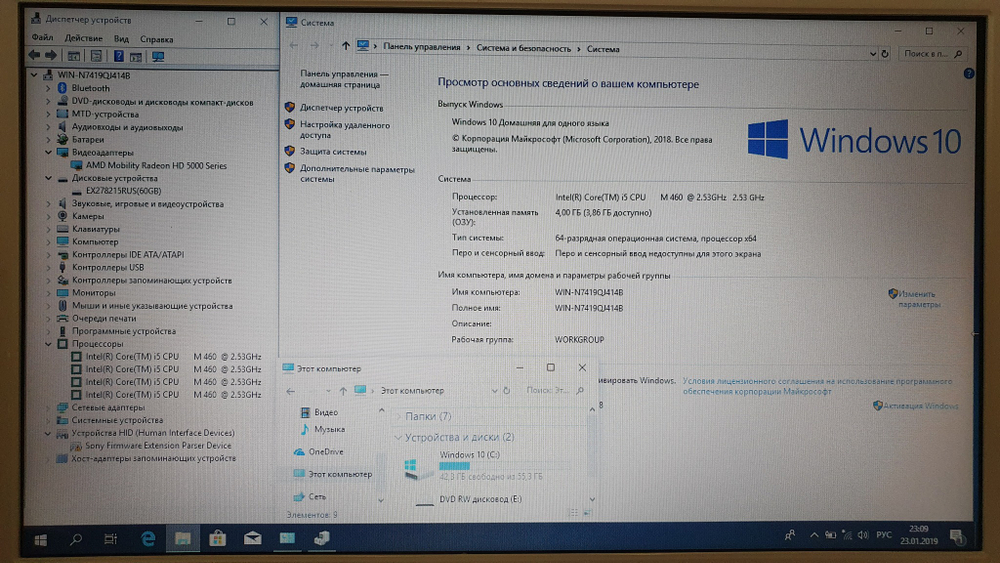1000x563 pixels.
Task: Click the search field in Система window
Action: tap(932, 54)
